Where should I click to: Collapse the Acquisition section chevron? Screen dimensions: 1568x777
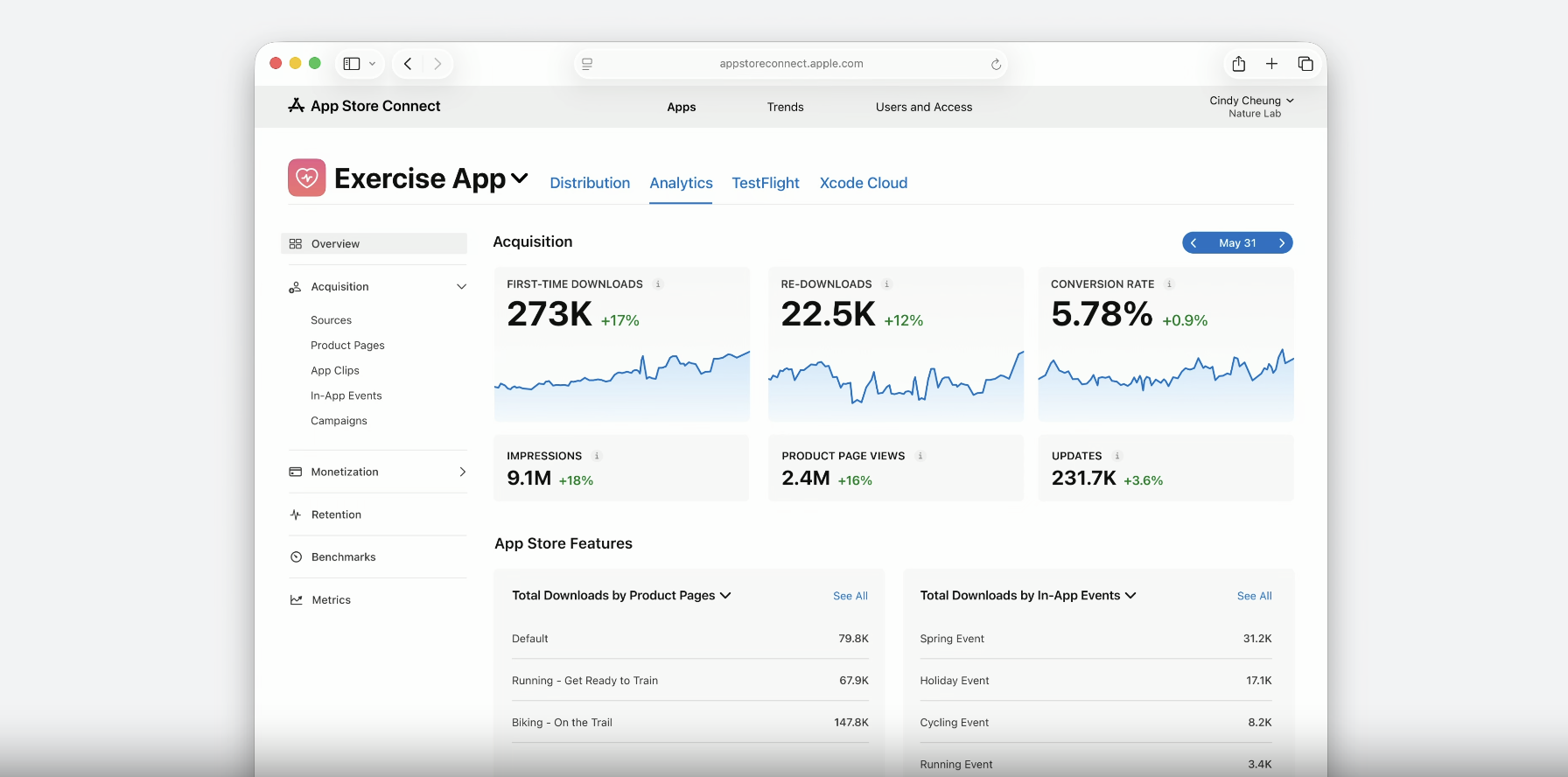(x=461, y=287)
